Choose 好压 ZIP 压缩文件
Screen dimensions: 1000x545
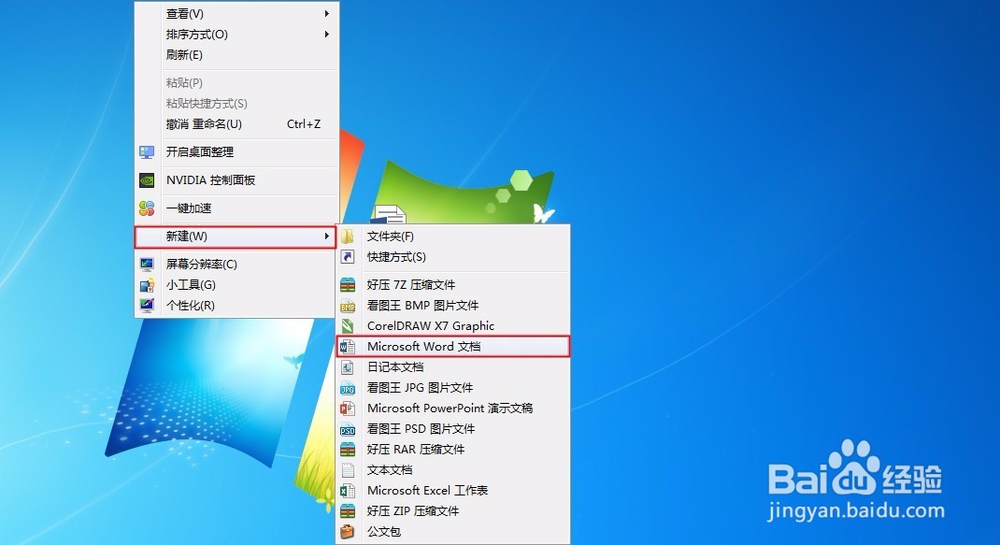453,511
